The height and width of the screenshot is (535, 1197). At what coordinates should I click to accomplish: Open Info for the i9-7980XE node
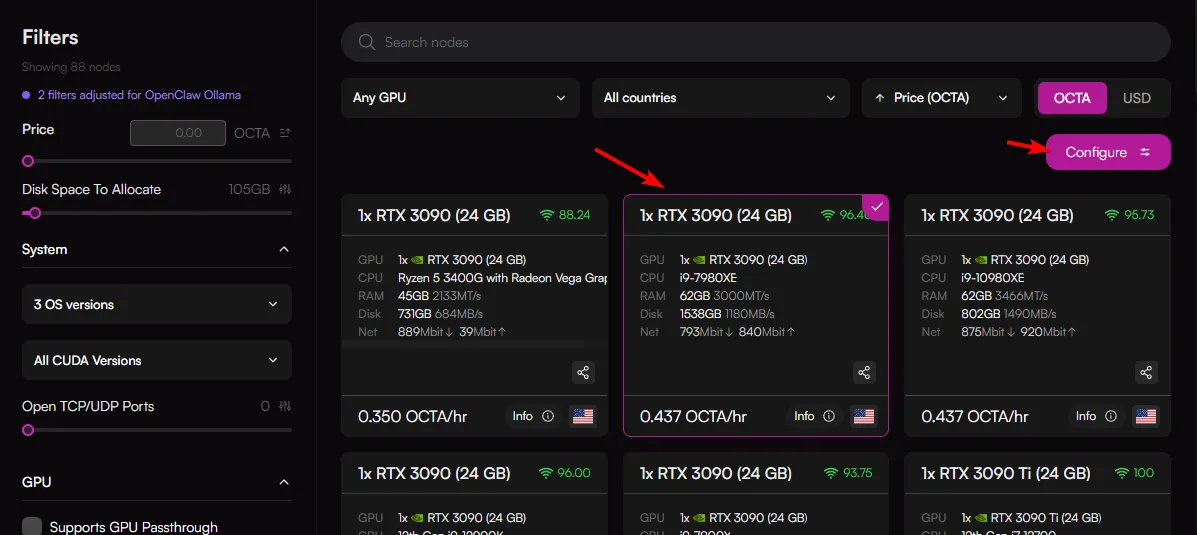pyautogui.click(x=814, y=416)
